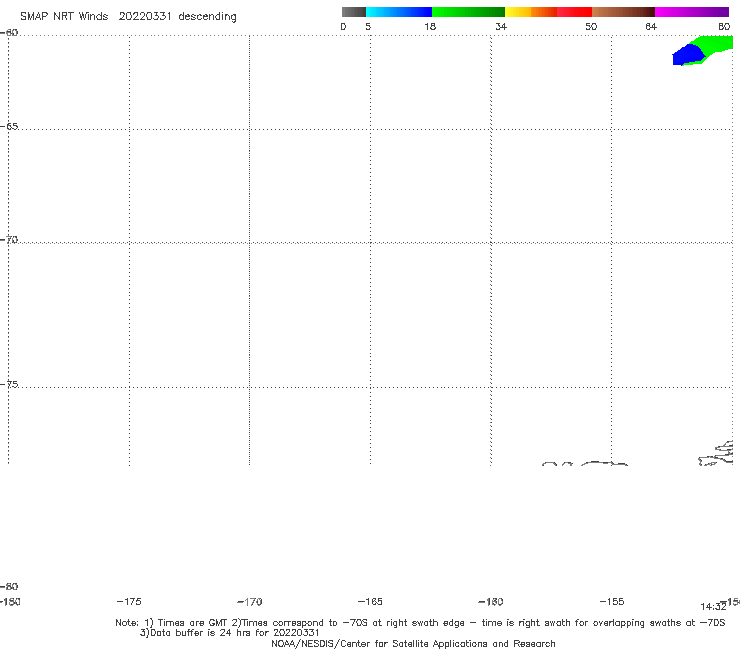
Task: Click the color scale label '5'
Action: point(368,26)
